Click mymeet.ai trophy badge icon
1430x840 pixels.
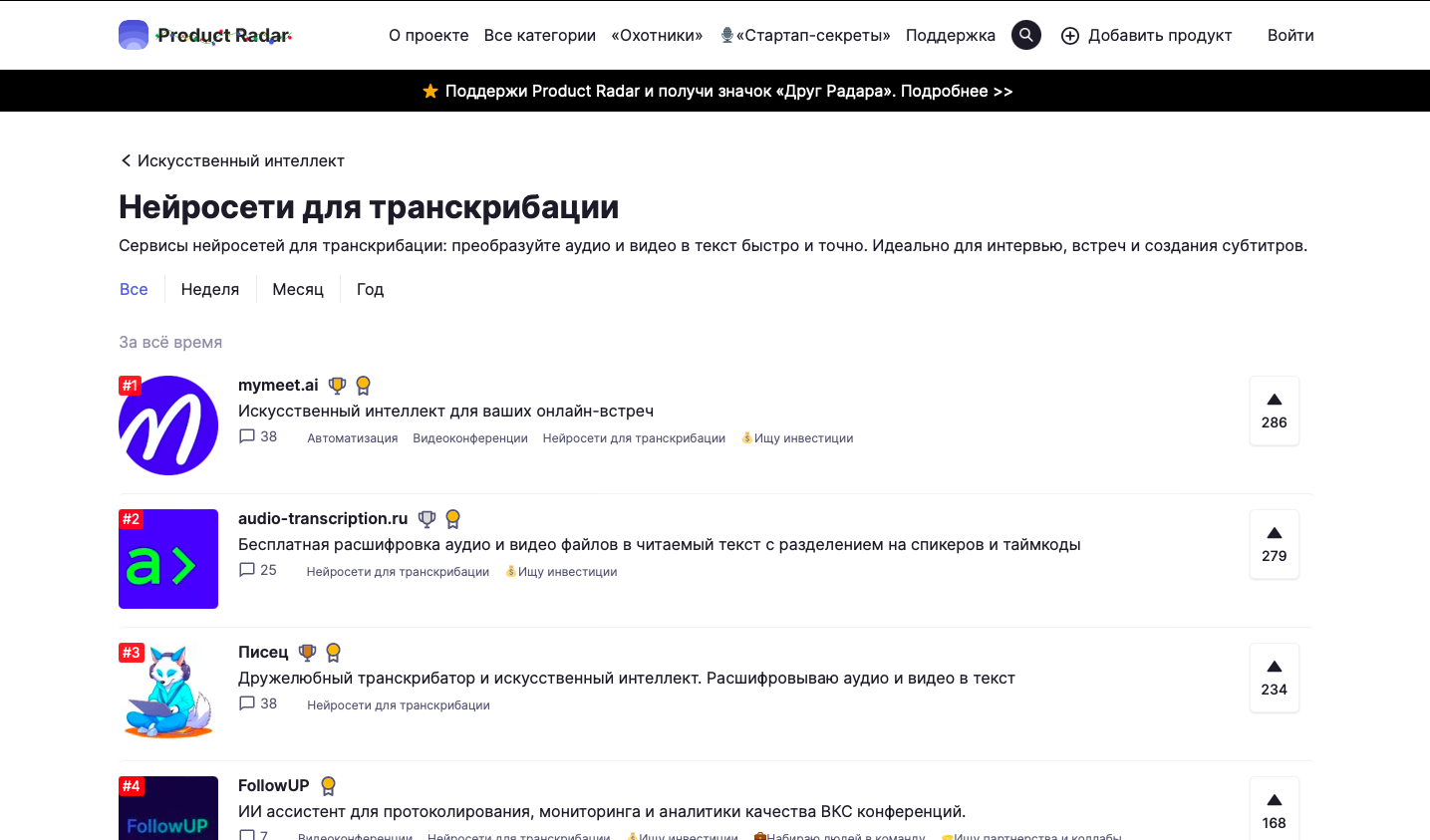pyautogui.click(x=337, y=385)
